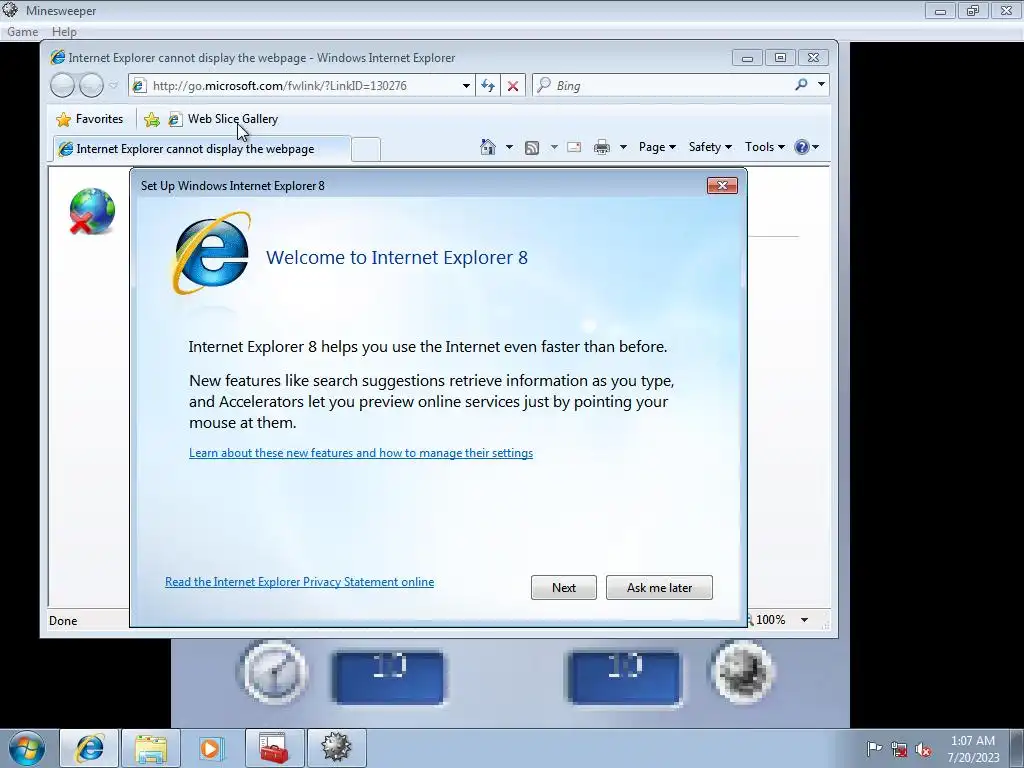This screenshot has height=768, width=1024.
Task: Click the Windows Start orb
Action: [27, 748]
